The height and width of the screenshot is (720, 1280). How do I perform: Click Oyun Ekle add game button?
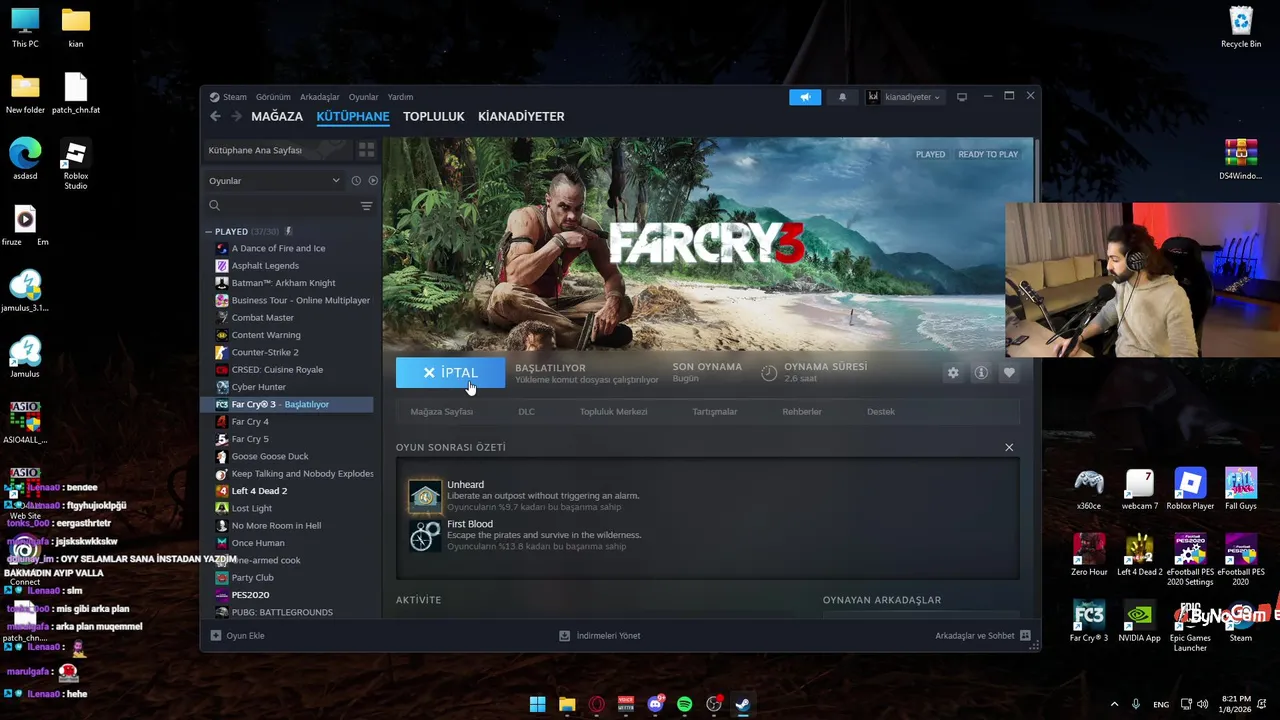pyautogui.click(x=237, y=635)
